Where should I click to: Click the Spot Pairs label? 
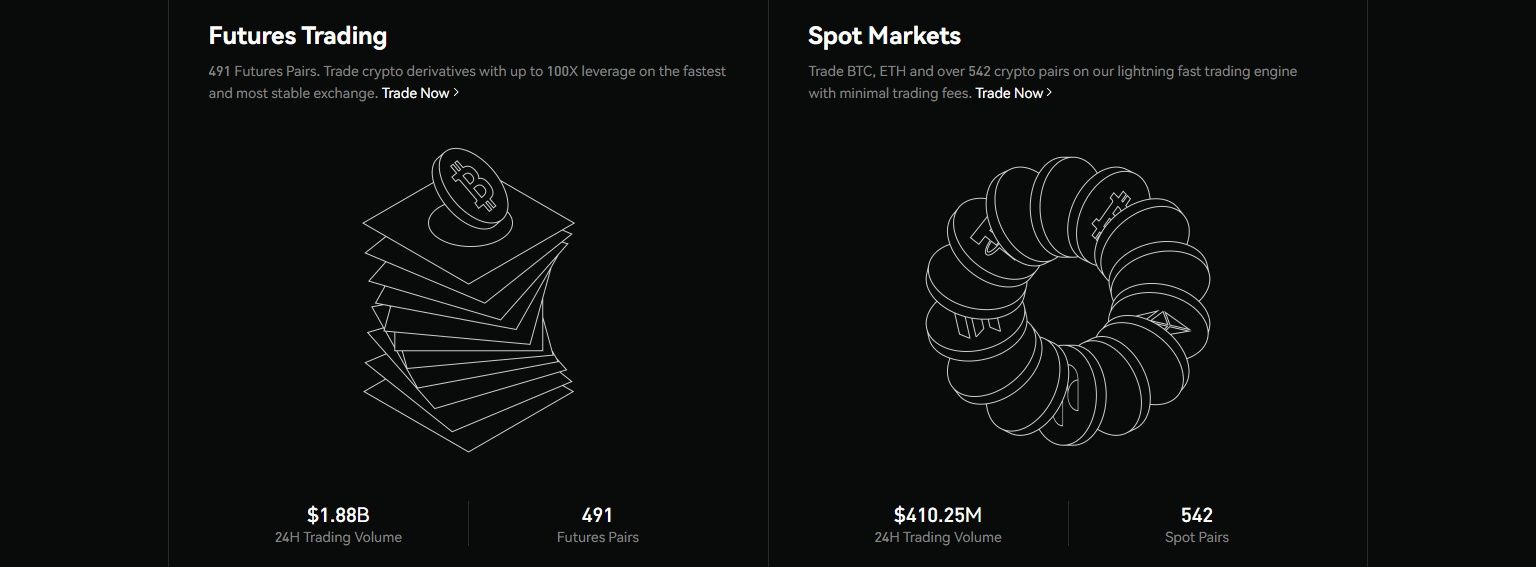click(1197, 537)
